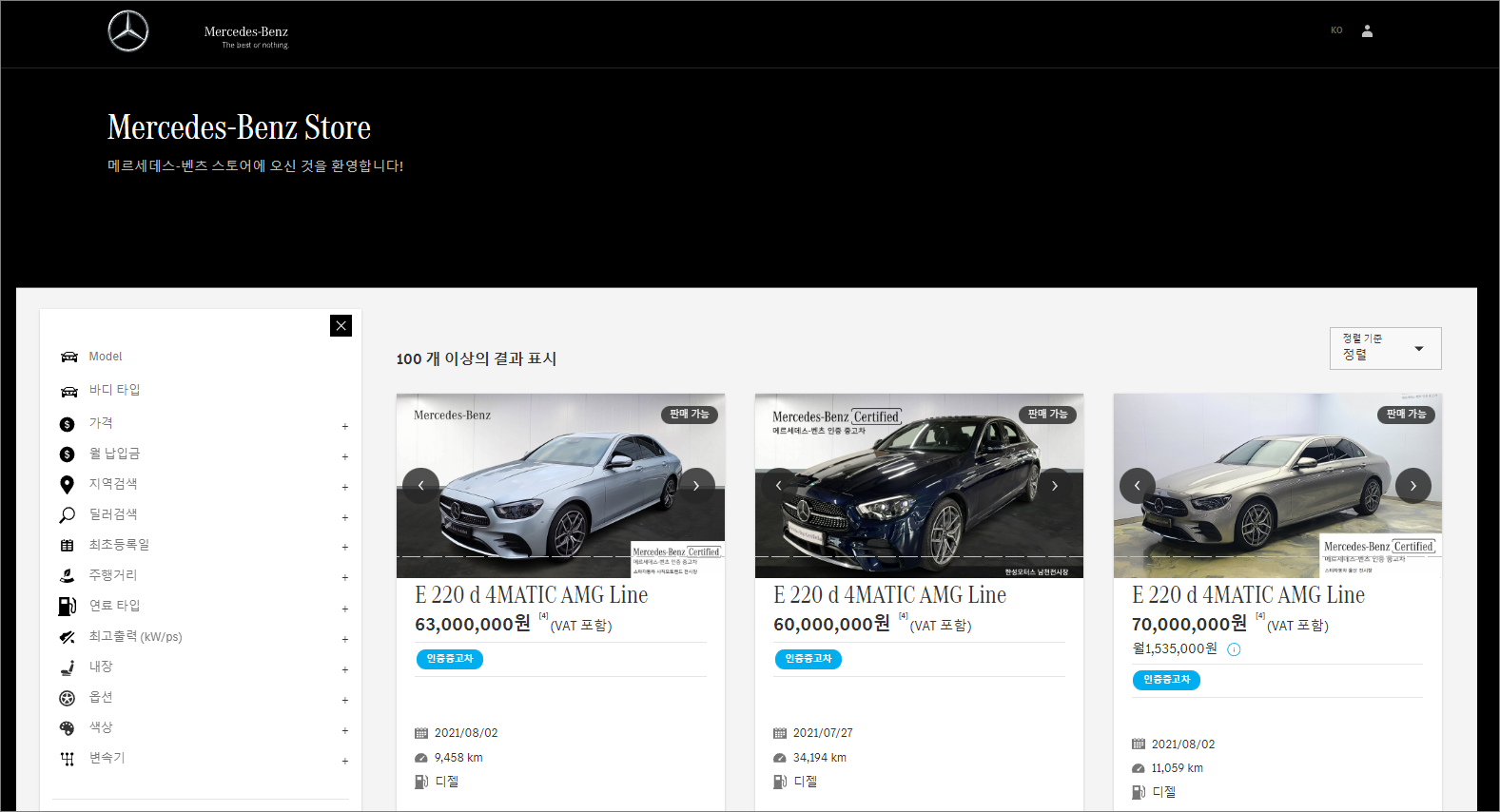Click 판매 가능 badge on silver car
This screenshot has height=812, width=1500.
(x=690, y=415)
